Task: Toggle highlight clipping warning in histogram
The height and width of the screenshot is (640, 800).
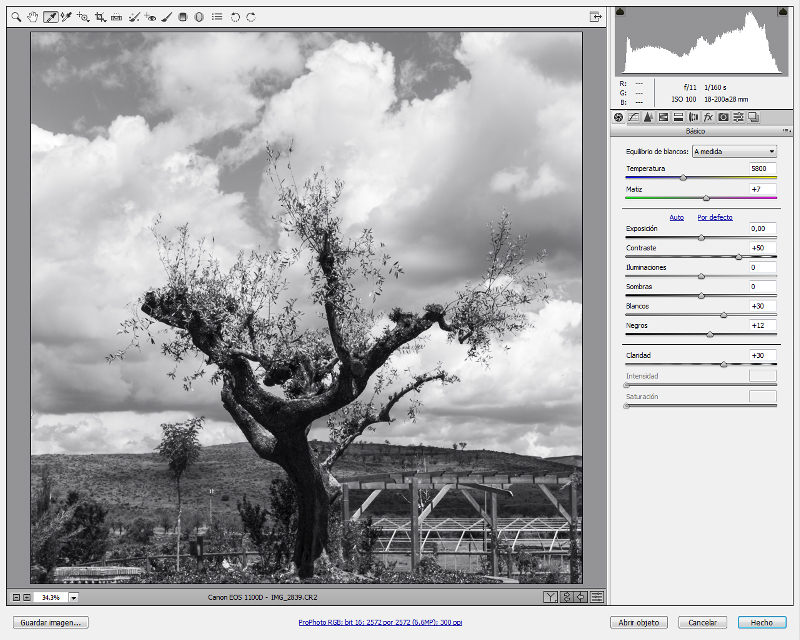Action: pyautogui.click(x=783, y=12)
